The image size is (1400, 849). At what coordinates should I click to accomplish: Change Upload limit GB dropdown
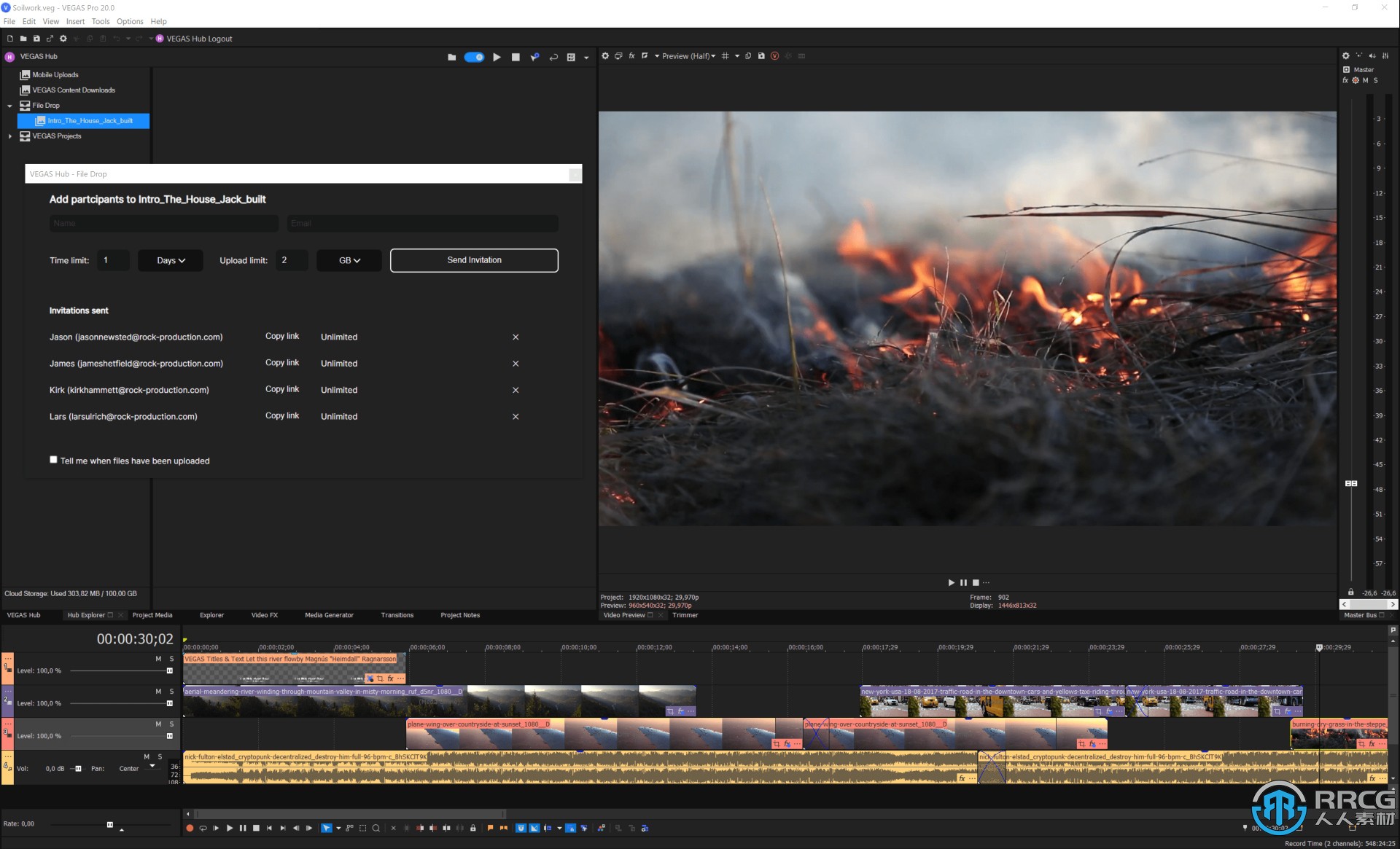pyautogui.click(x=346, y=260)
